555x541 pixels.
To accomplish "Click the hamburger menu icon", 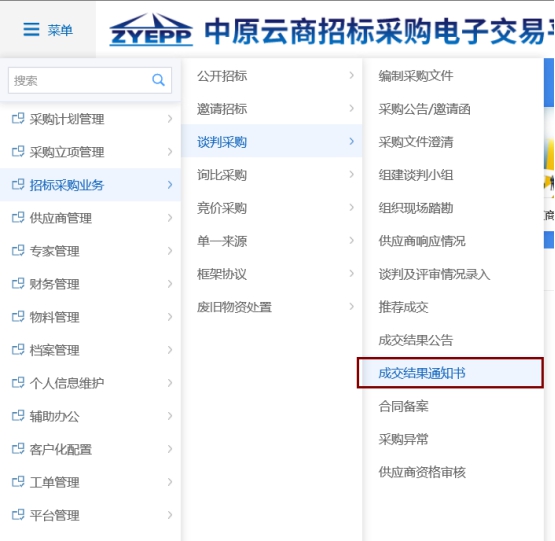I will 31,30.
